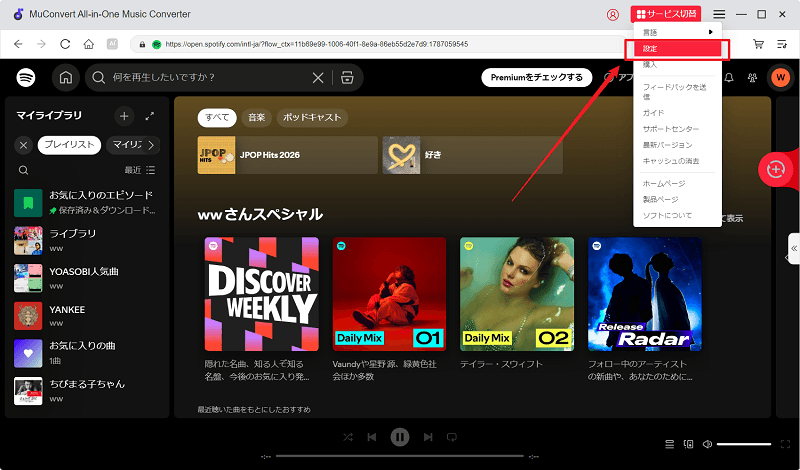Toggle repeat mode
This screenshot has height=470, width=800.
(452, 437)
